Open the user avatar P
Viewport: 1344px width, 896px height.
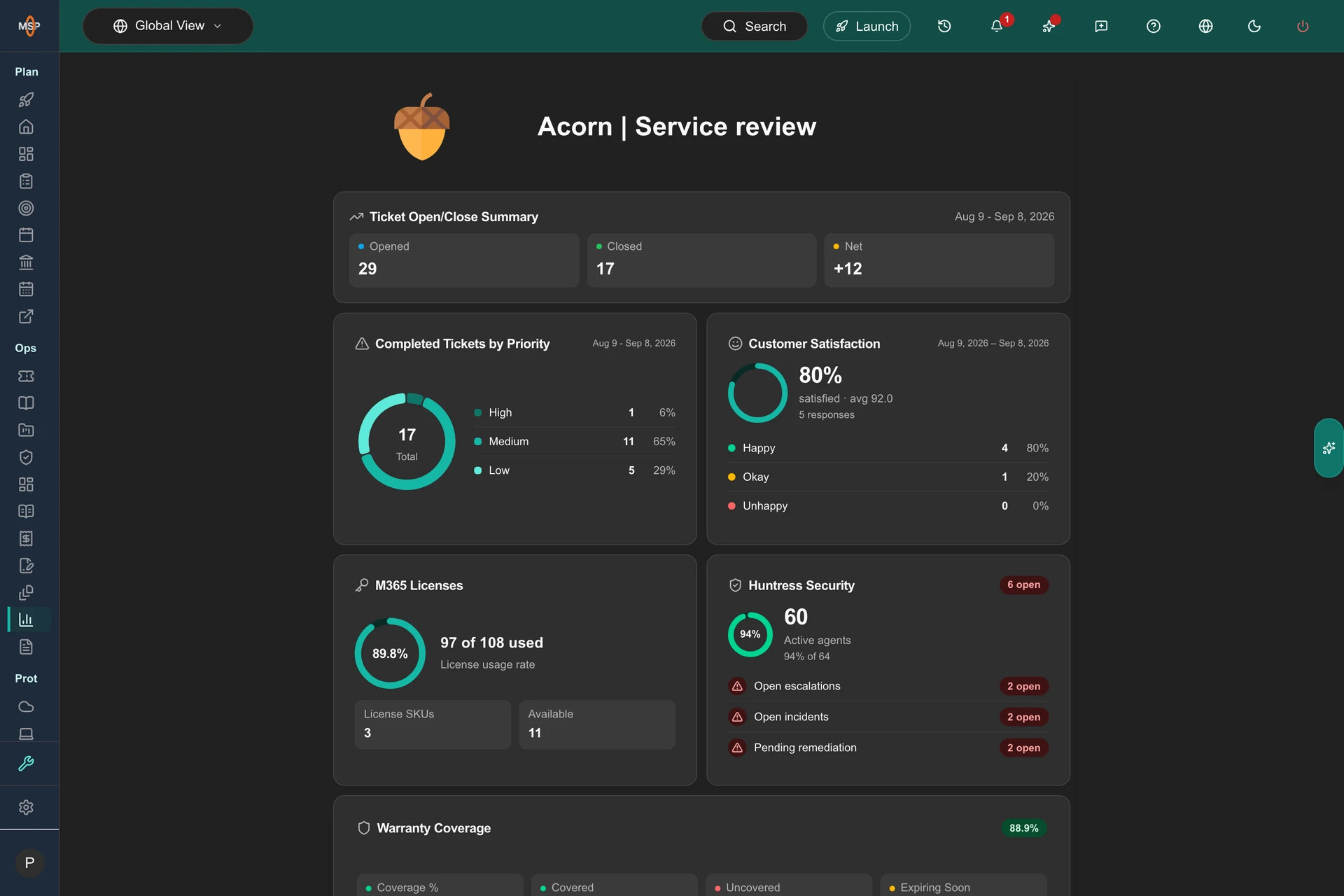(x=29, y=863)
